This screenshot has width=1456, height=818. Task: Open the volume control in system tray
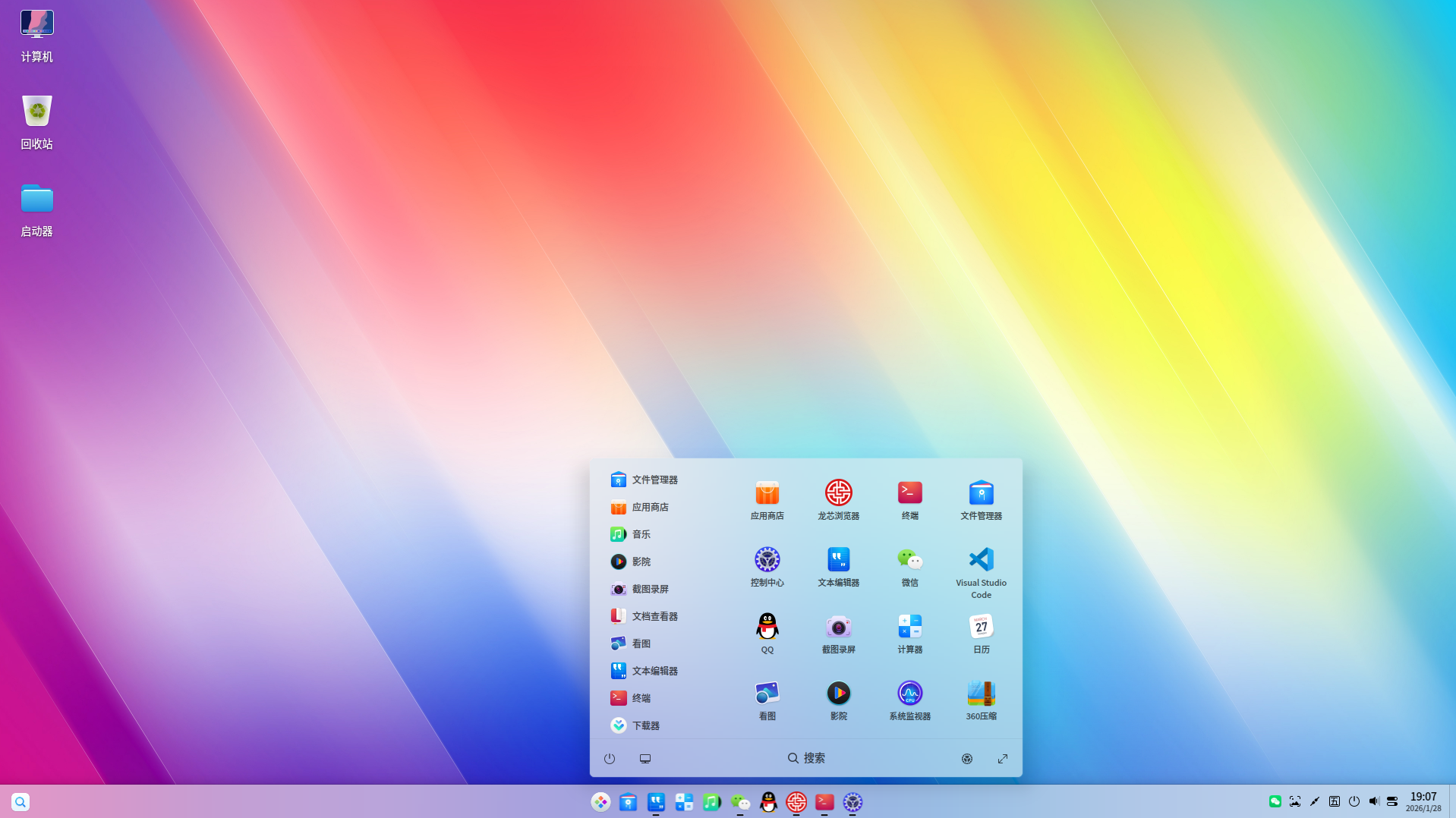click(x=1373, y=801)
